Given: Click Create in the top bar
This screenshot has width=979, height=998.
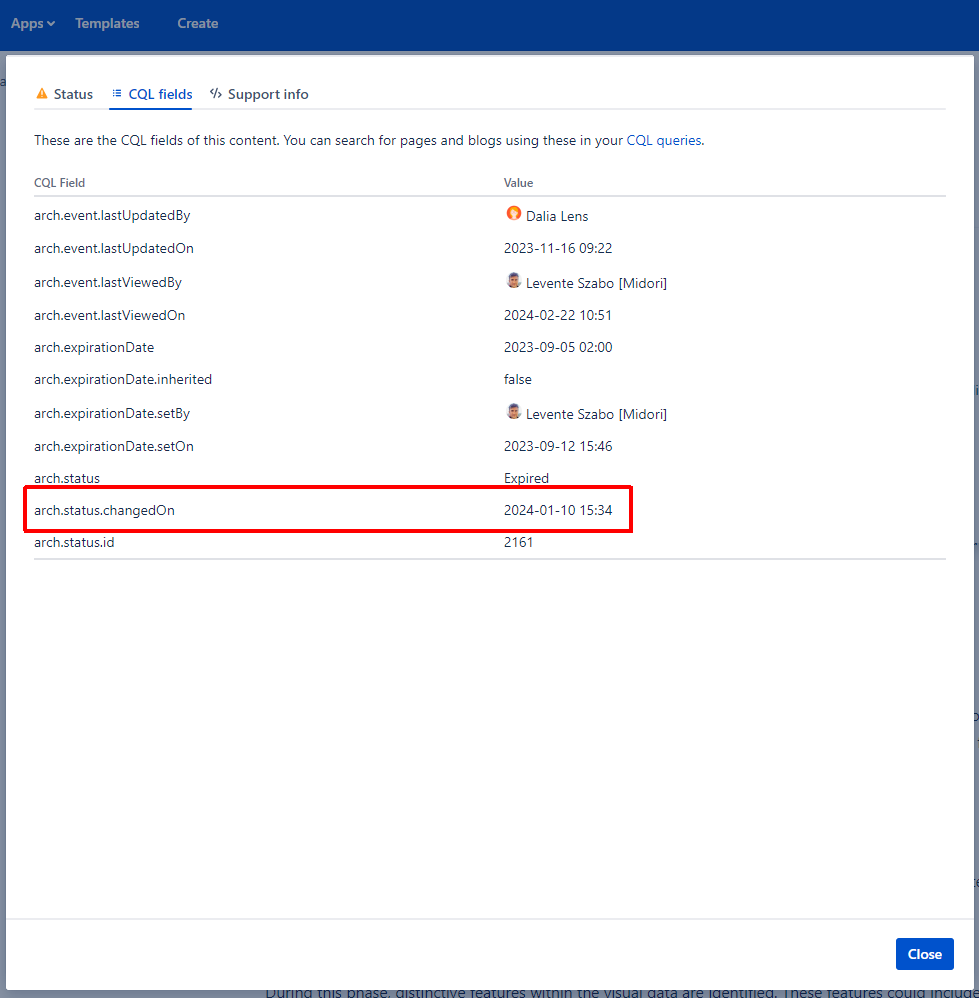Looking at the screenshot, I should [x=197, y=24].
